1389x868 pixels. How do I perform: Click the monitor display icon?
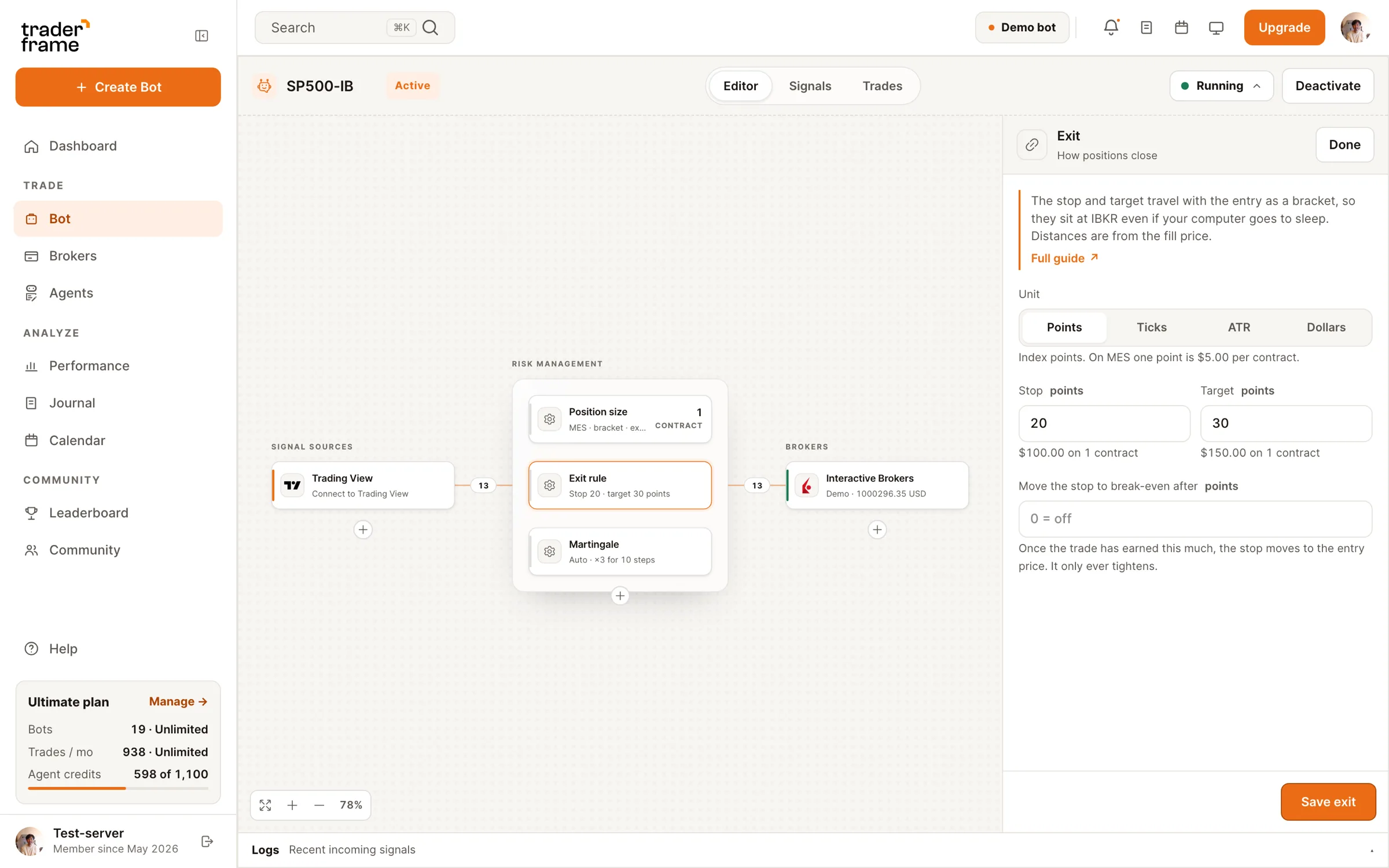click(1216, 28)
